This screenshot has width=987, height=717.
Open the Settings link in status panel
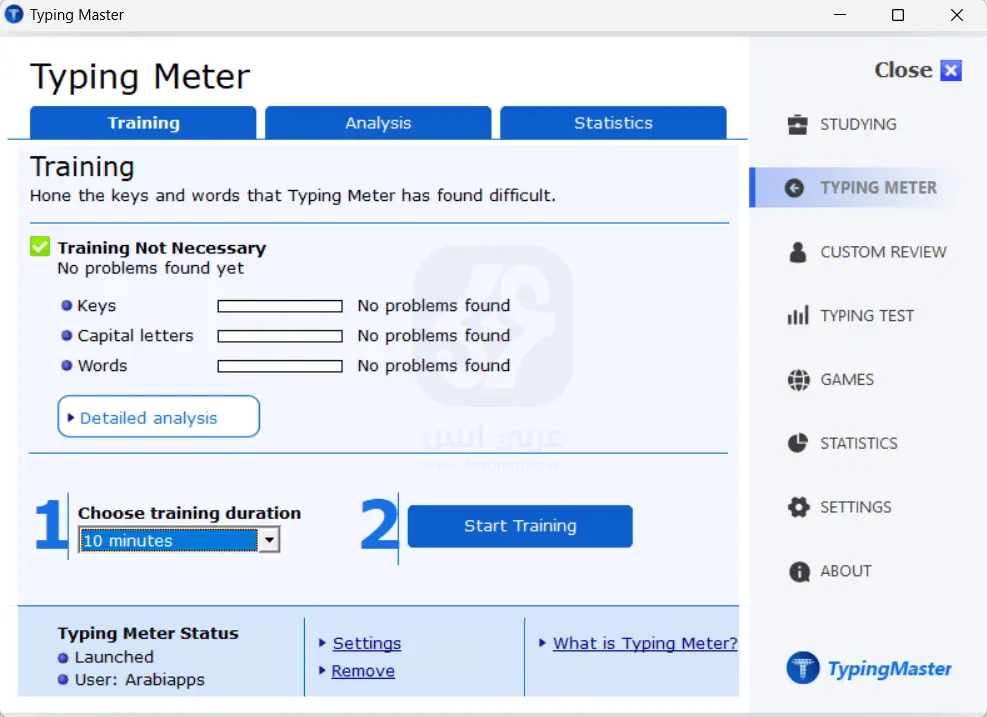click(x=366, y=644)
